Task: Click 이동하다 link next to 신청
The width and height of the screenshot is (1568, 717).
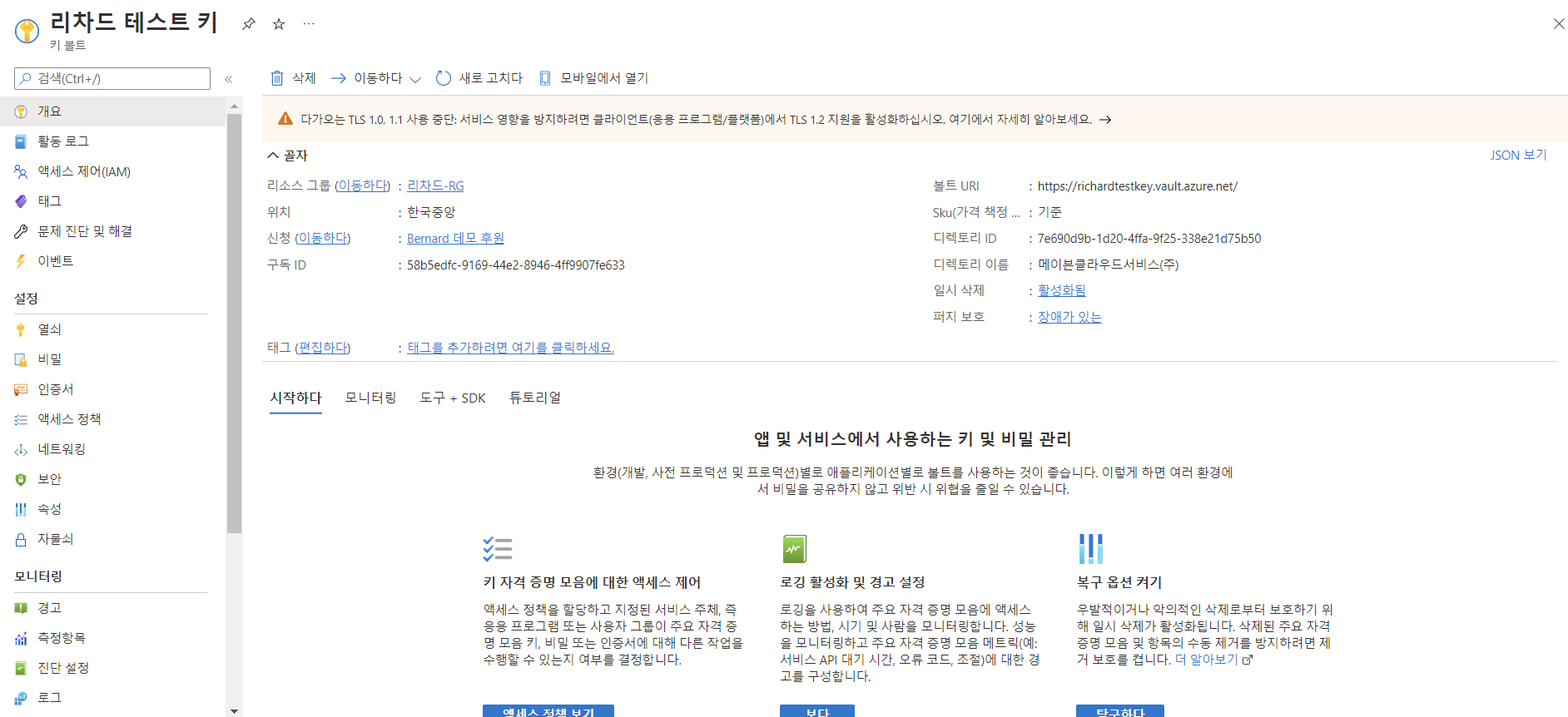Action: coord(323,239)
